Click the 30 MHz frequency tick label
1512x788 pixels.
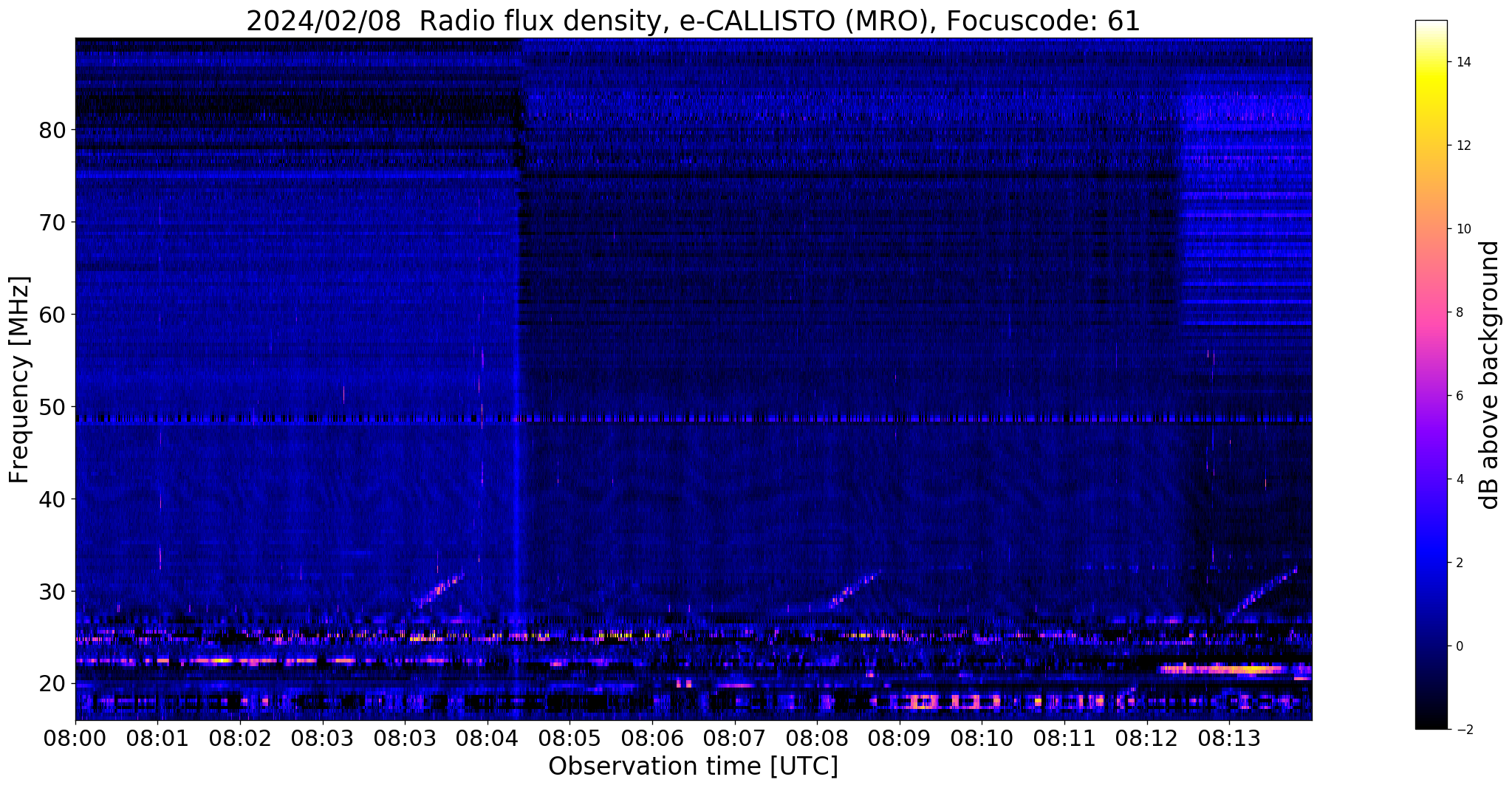[x=52, y=592]
